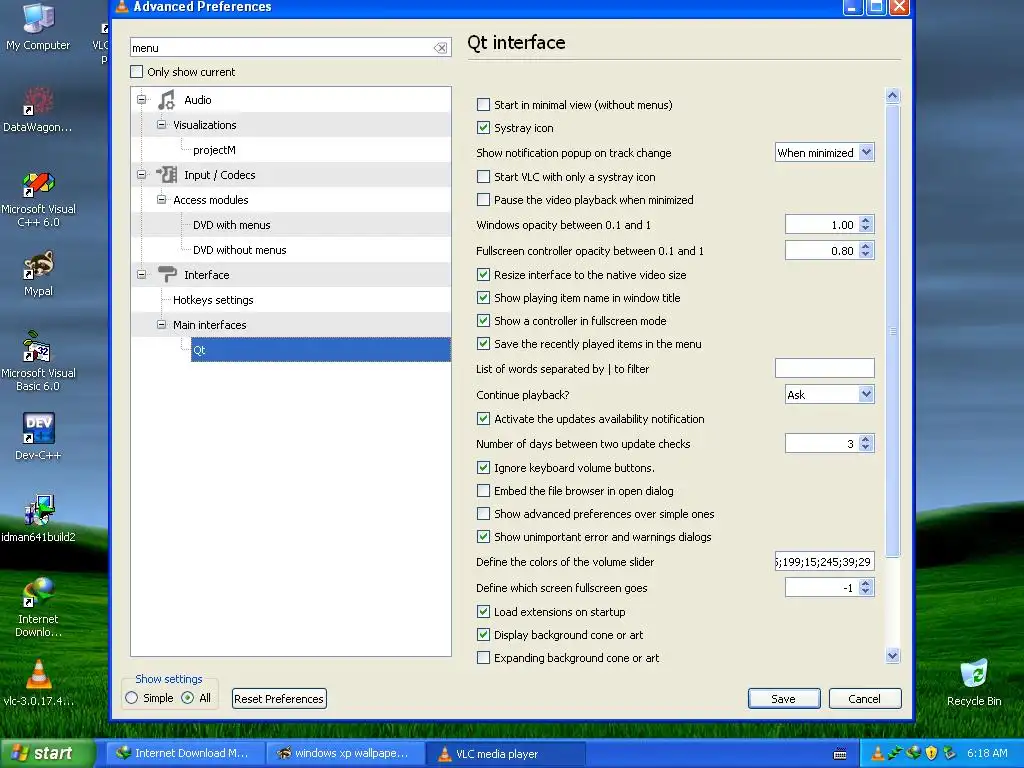The height and width of the screenshot is (768, 1024).
Task: Enable Show advanced preferences over simple ones
Action: tap(483, 514)
